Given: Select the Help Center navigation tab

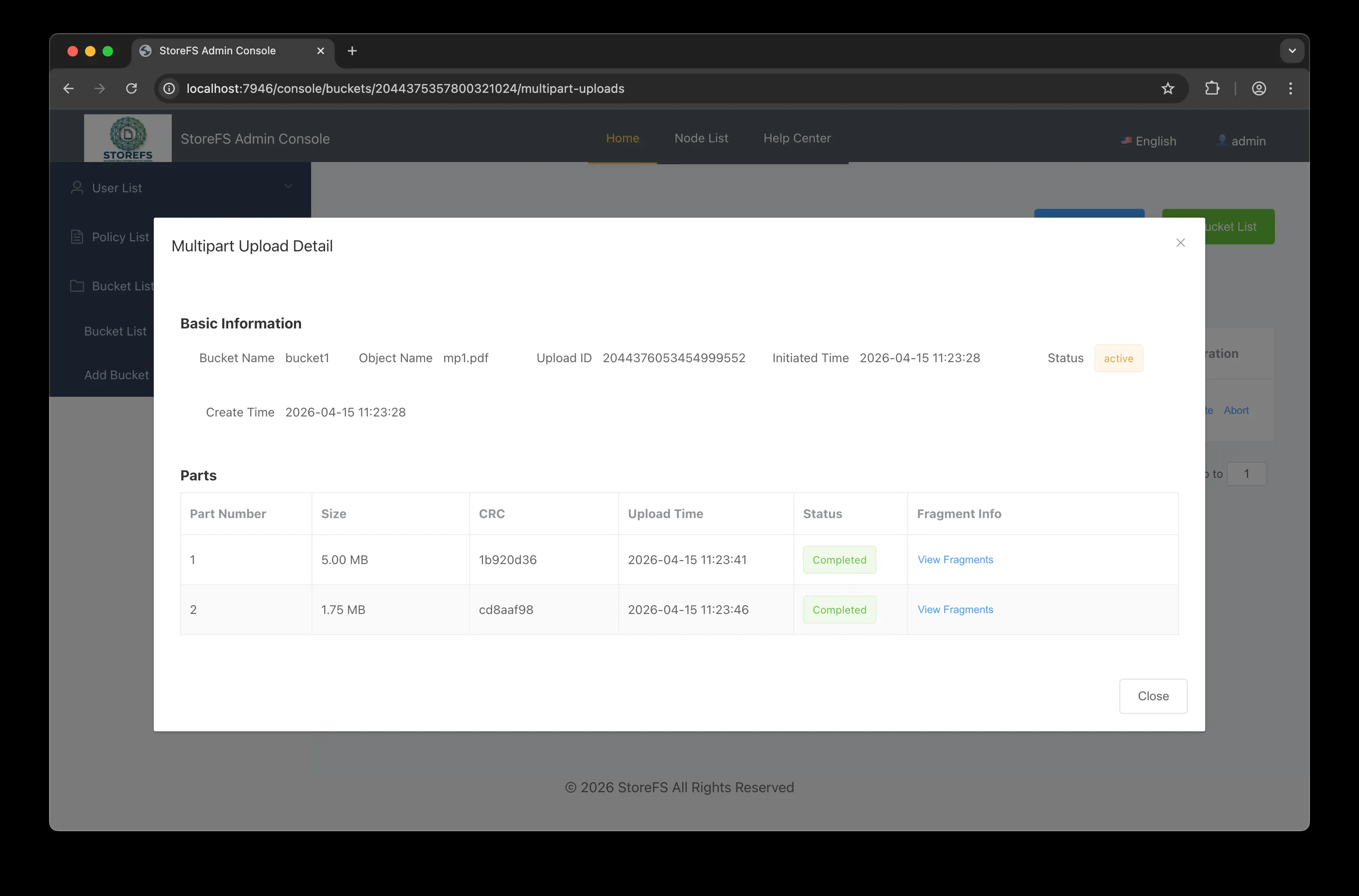Looking at the screenshot, I should pos(796,138).
